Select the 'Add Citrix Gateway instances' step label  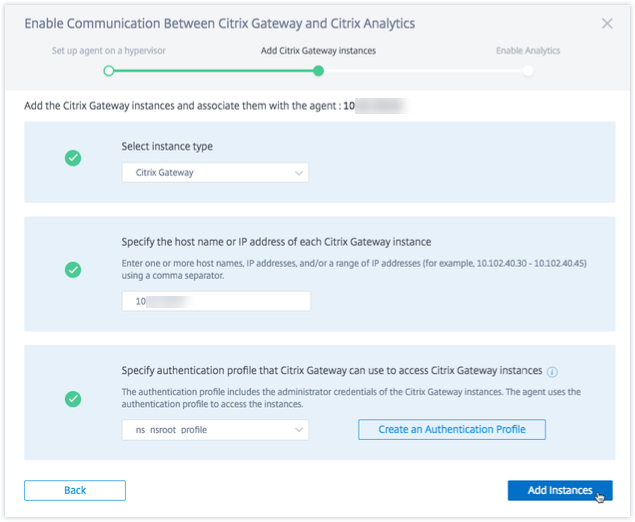(317, 50)
